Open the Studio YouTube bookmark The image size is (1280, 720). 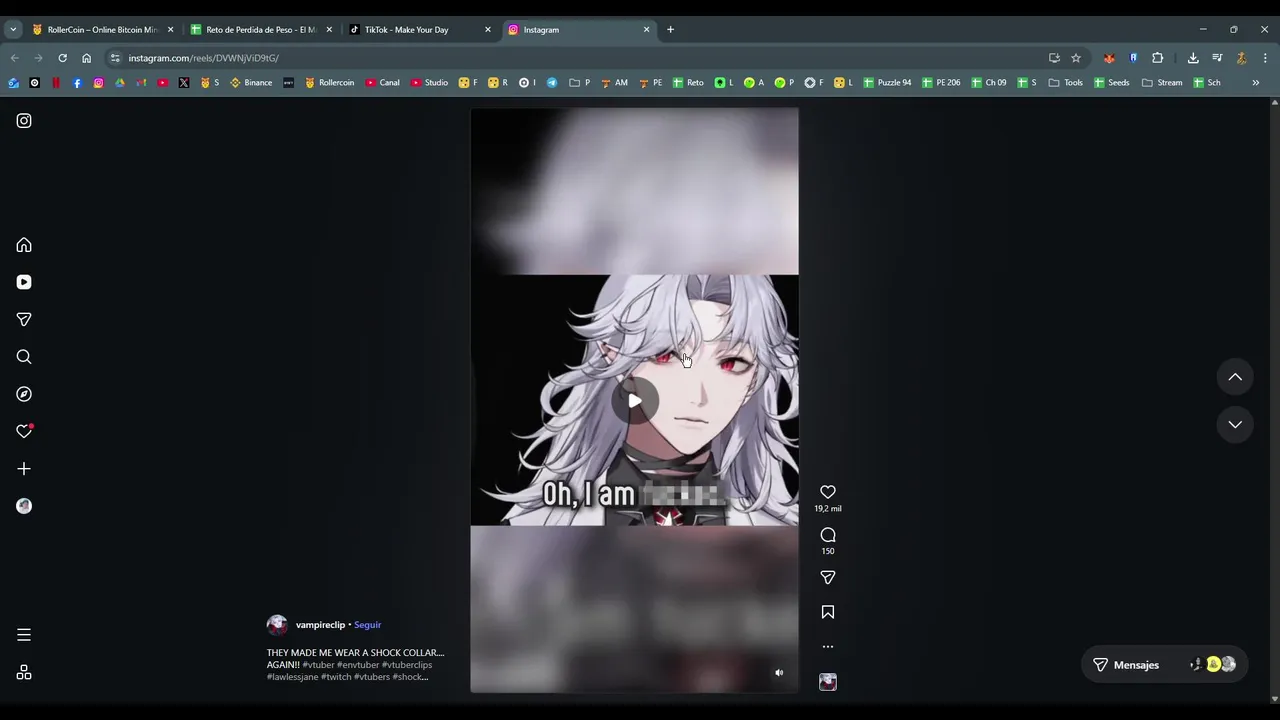click(x=429, y=83)
